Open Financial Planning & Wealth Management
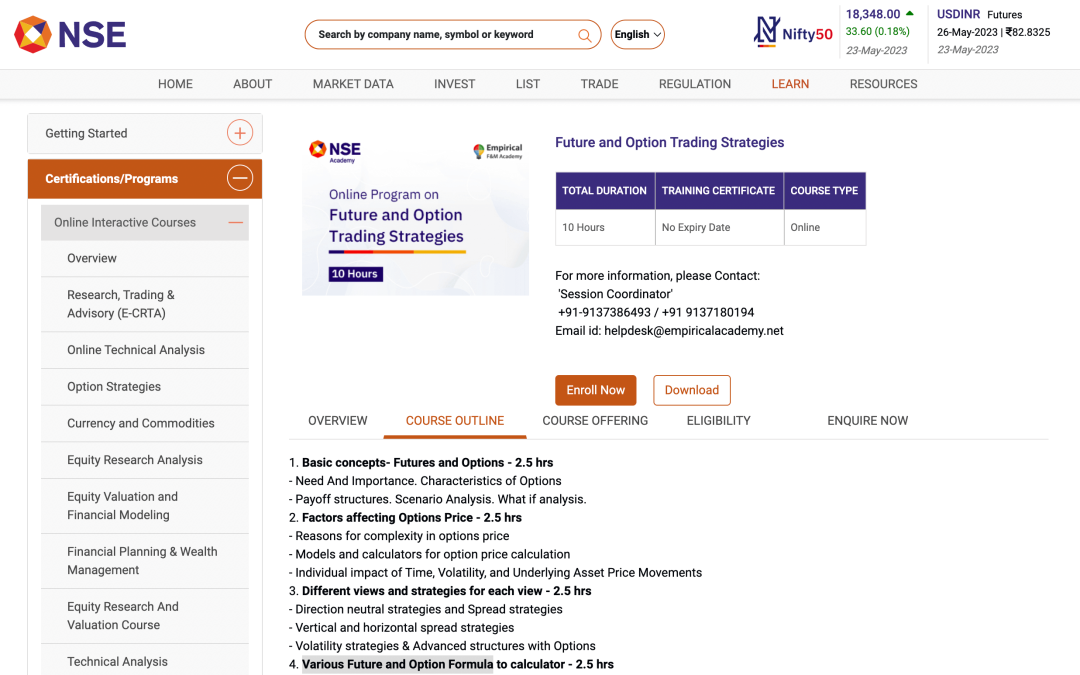Image resolution: width=1080 pixels, height=675 pixels. (x=145, y=561)
